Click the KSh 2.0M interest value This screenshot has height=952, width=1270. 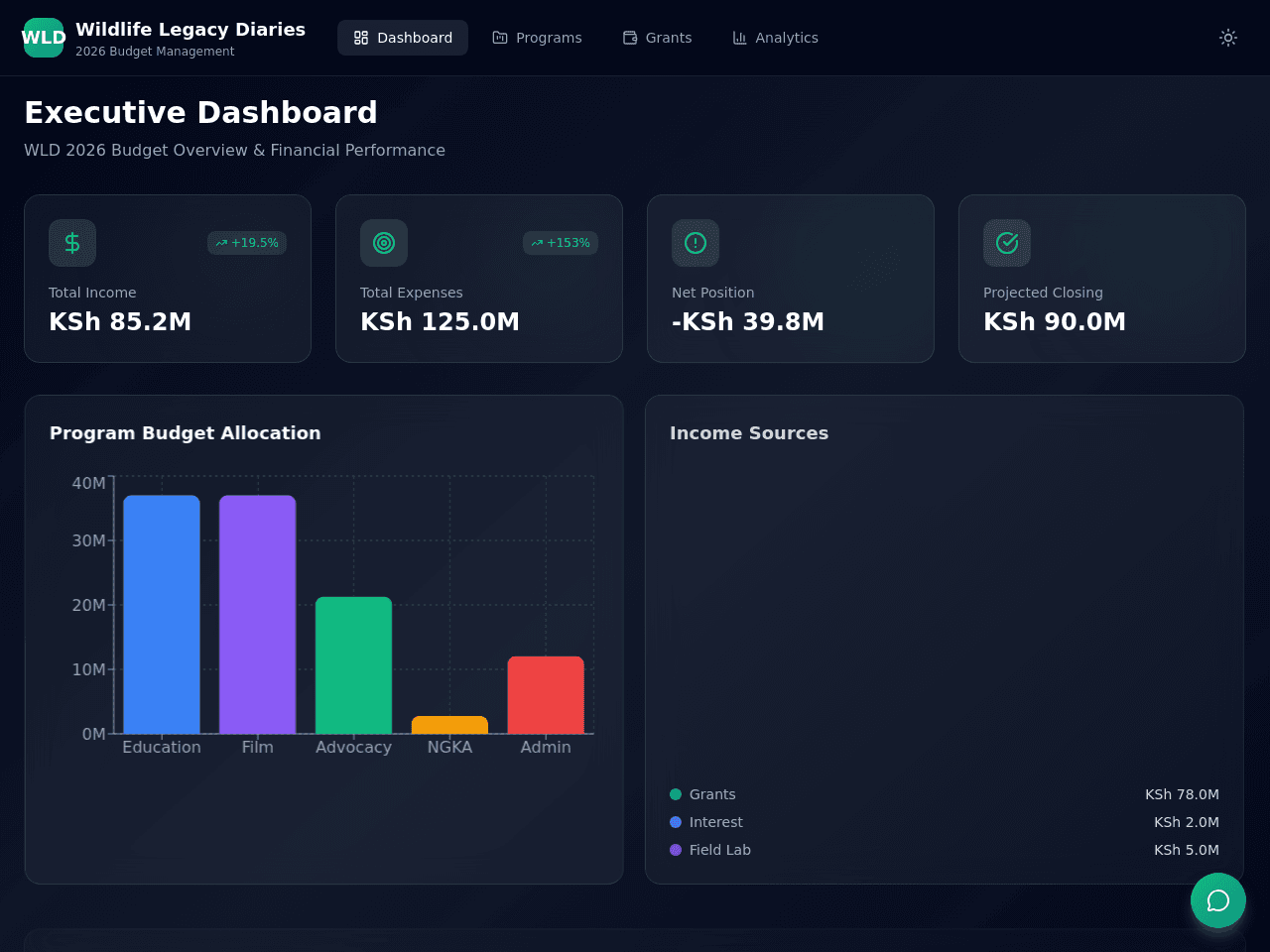[x=1187, y=822]
